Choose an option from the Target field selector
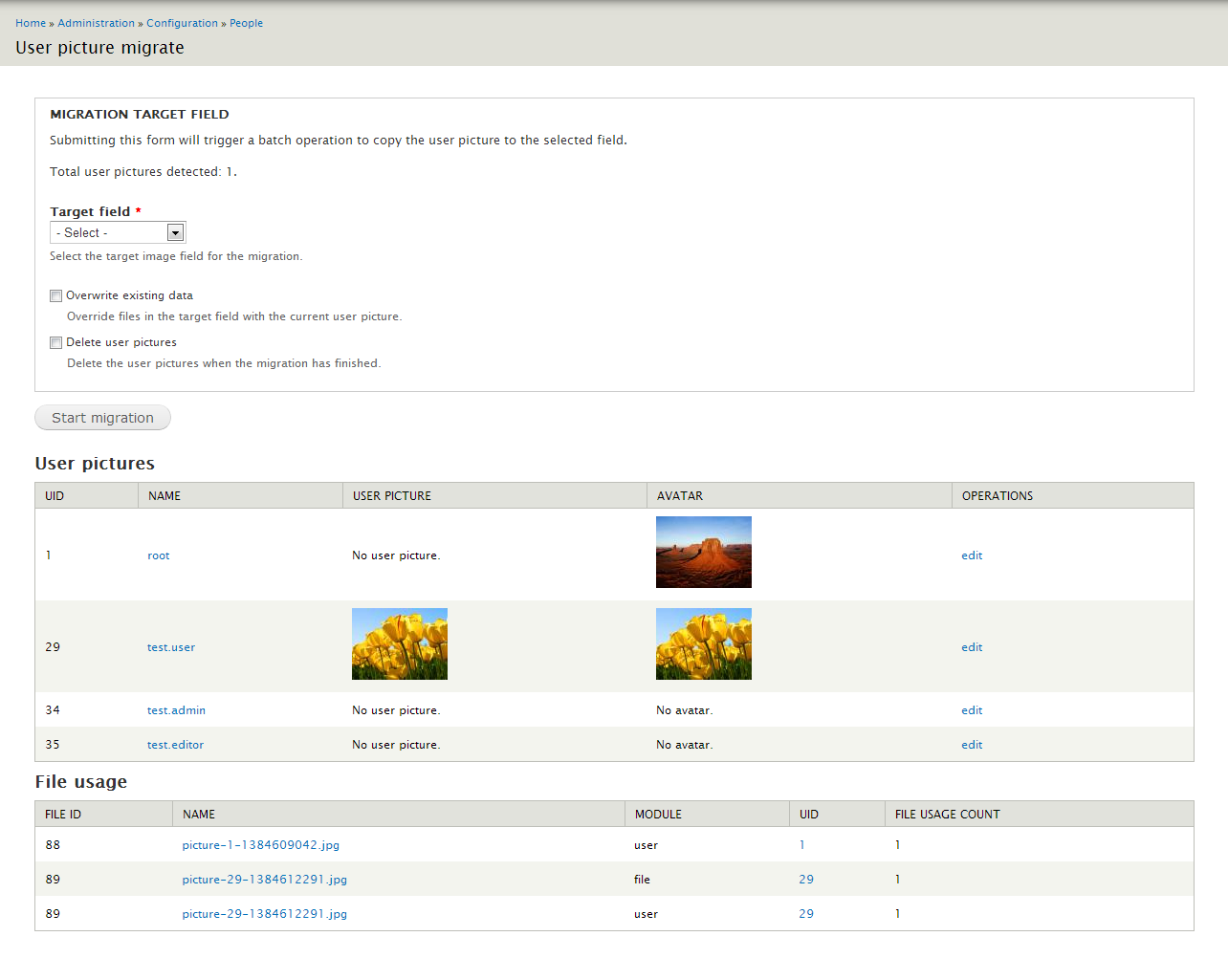This screenshot has height=980, width=1228. pos(117,231)
